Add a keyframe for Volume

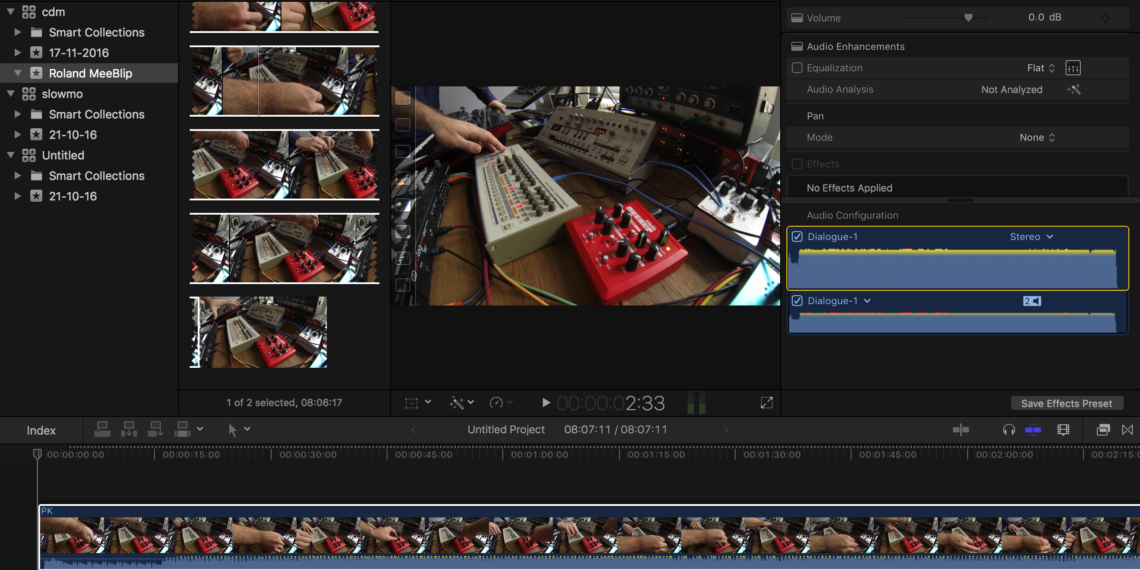1105,18
